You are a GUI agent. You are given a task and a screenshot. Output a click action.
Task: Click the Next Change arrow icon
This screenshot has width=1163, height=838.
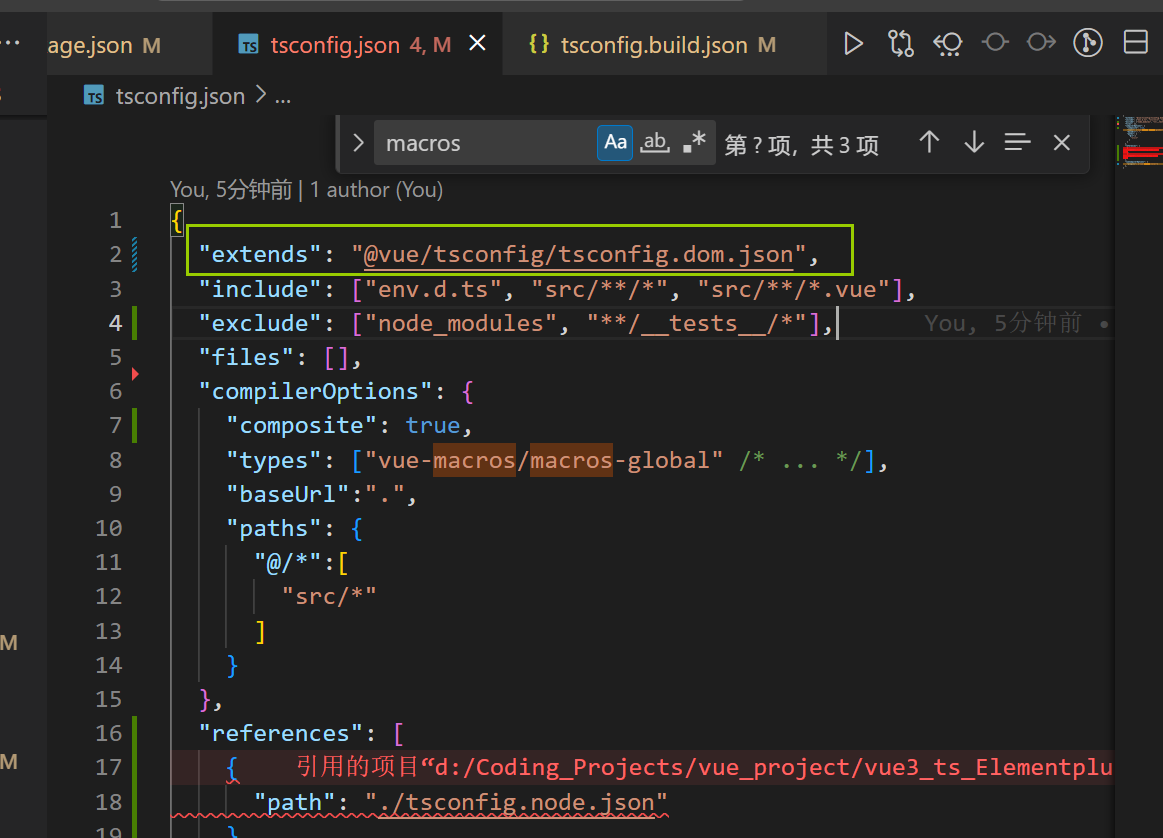pyautogui.click(x=1041, y=43)
